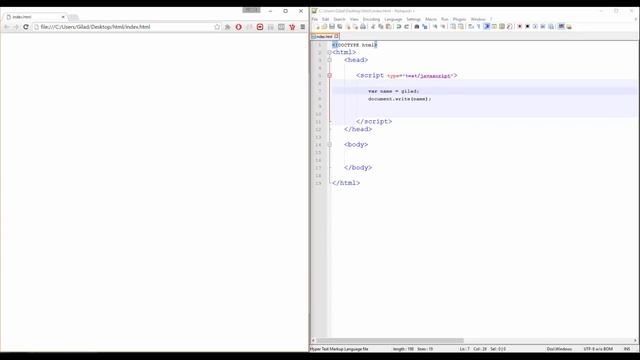Screen dimensions: 640x360
Task: Click the Paste toolbar icon
Action: point(388,27)
